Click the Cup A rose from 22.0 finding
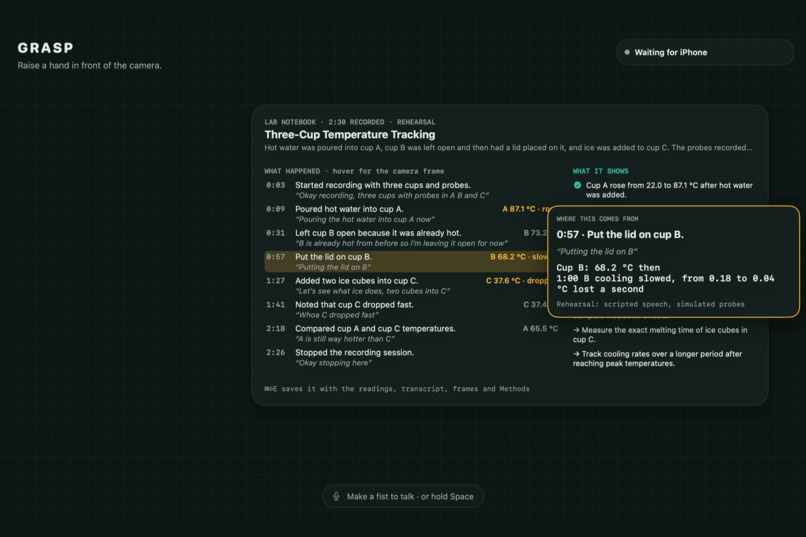 pos(669,190)
